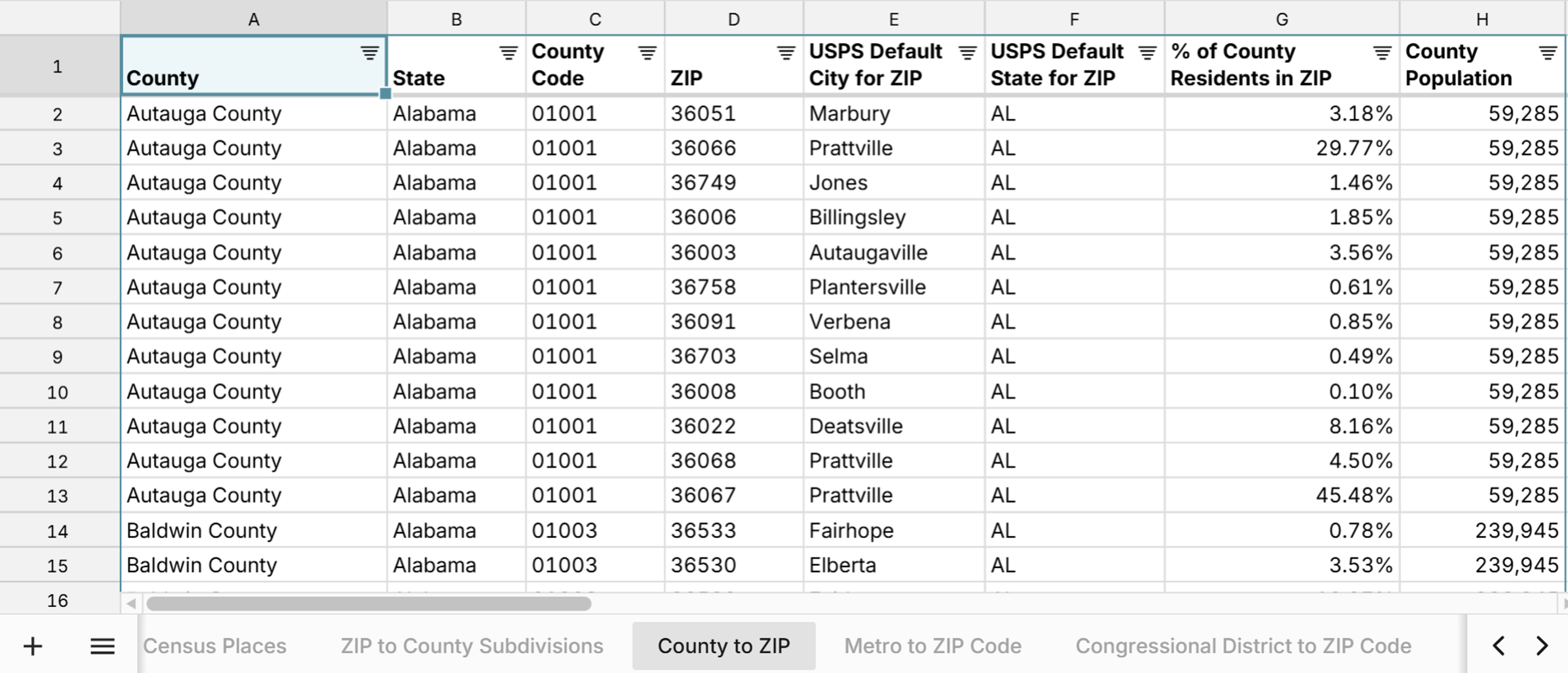Screen dimensions: 1568x673
Task: Select column H by clicking its header
Action: point(1482,18)
